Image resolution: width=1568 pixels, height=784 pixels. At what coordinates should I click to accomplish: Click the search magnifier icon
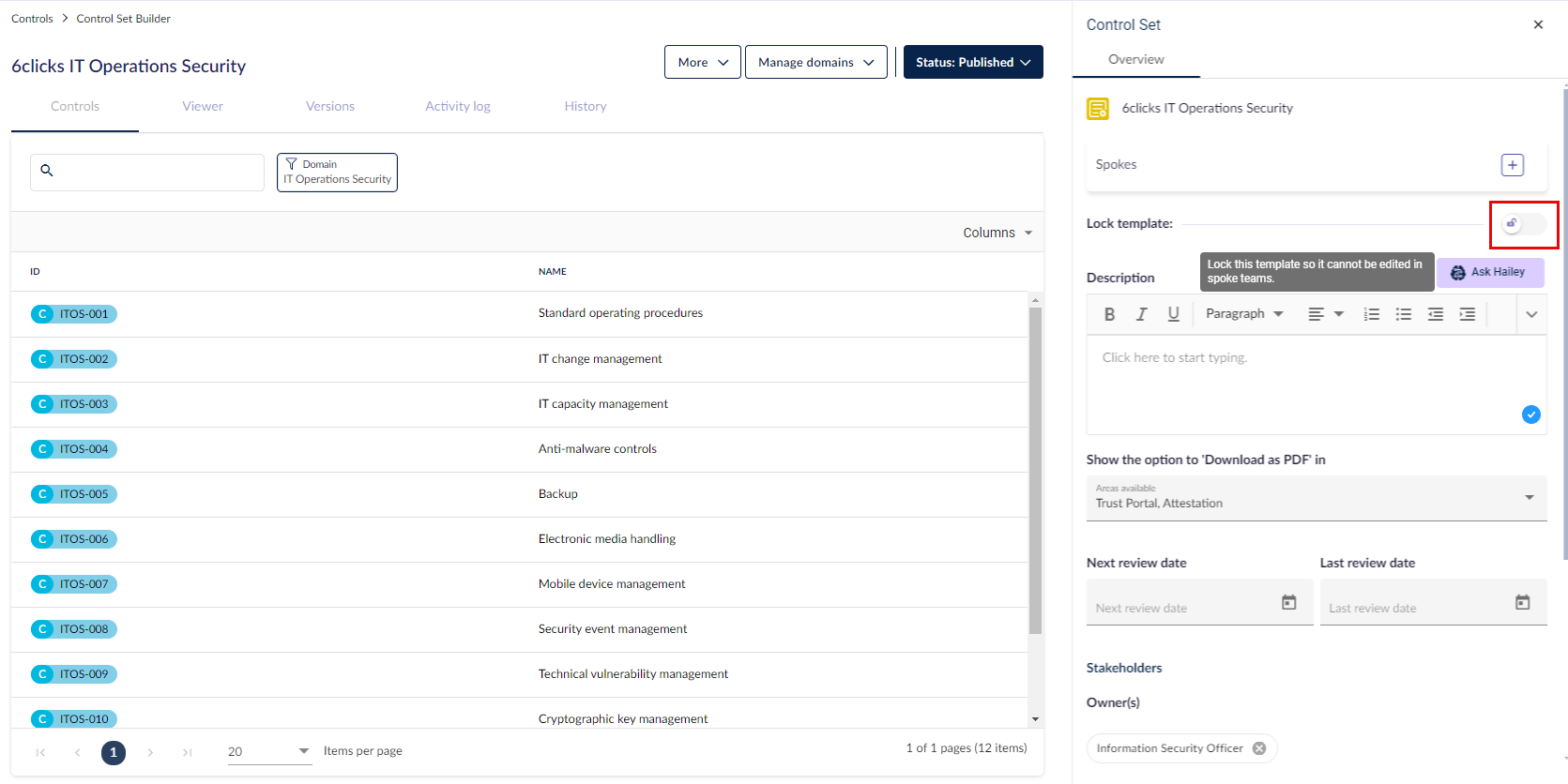coord(47,171)
